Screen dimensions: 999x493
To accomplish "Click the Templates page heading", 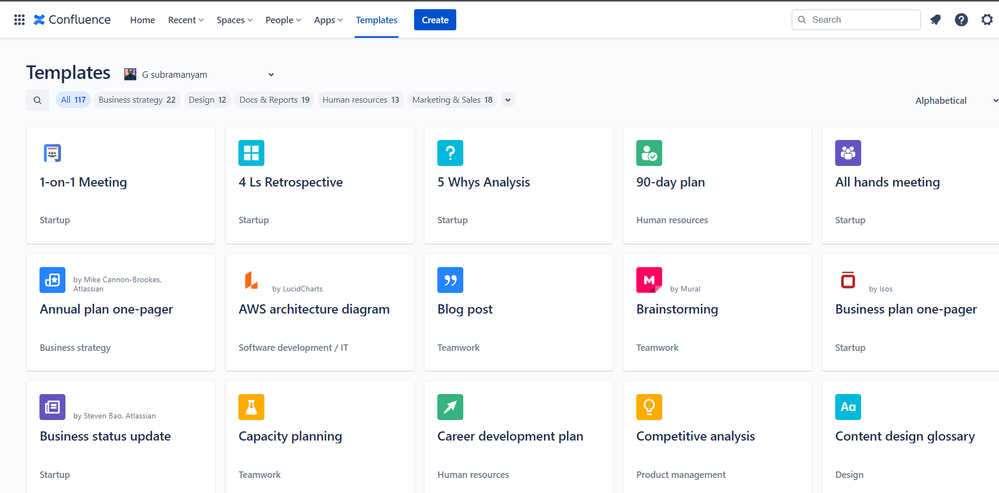I will pos(68,73).
